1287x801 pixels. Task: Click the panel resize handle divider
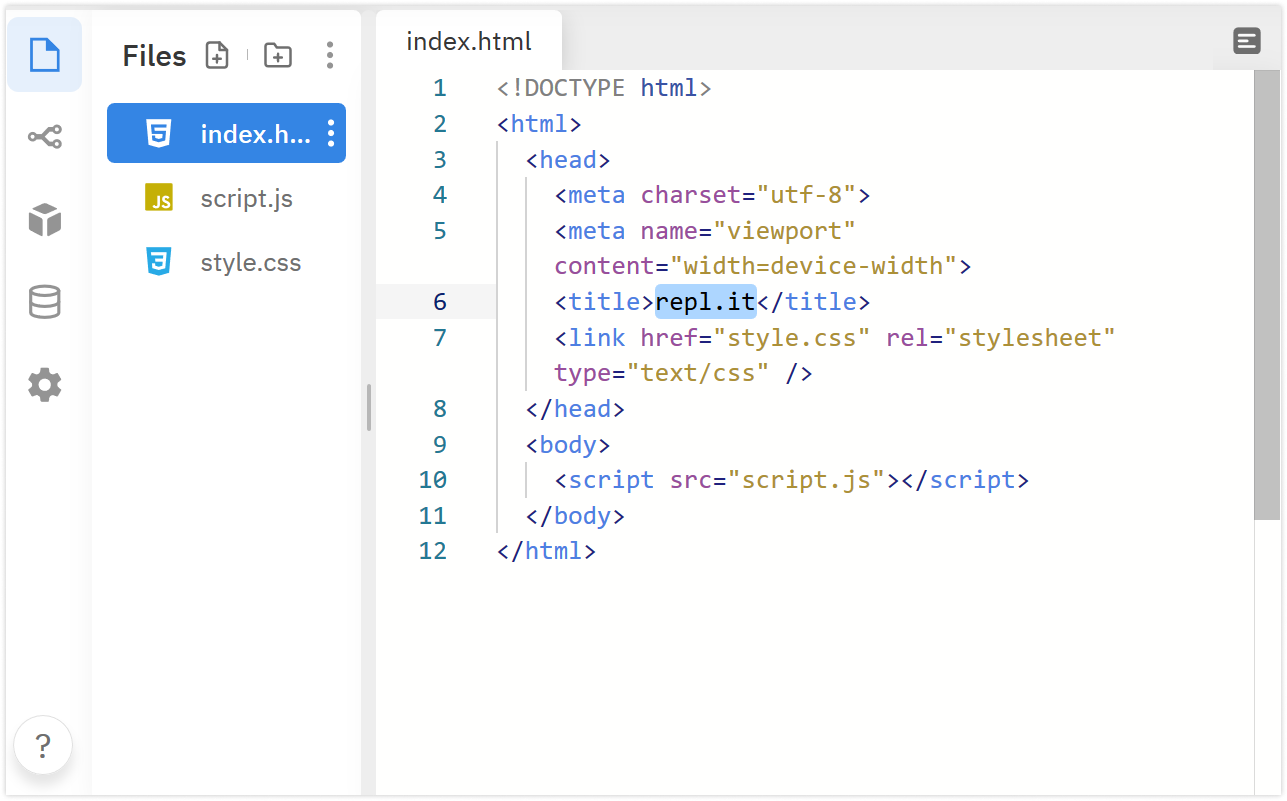369,408
